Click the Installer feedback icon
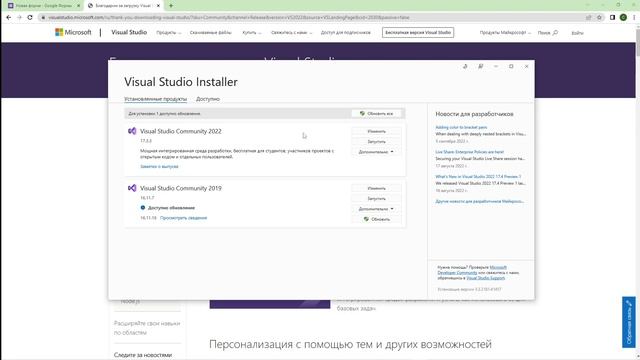Image resolution: width=640 pixels, height=360 pixels. point(480,66)
